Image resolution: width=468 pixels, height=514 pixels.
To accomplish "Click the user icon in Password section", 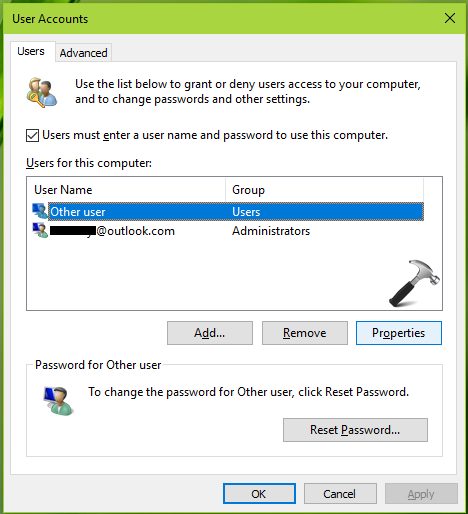I will pyautogui.click(x=59, y=401).
